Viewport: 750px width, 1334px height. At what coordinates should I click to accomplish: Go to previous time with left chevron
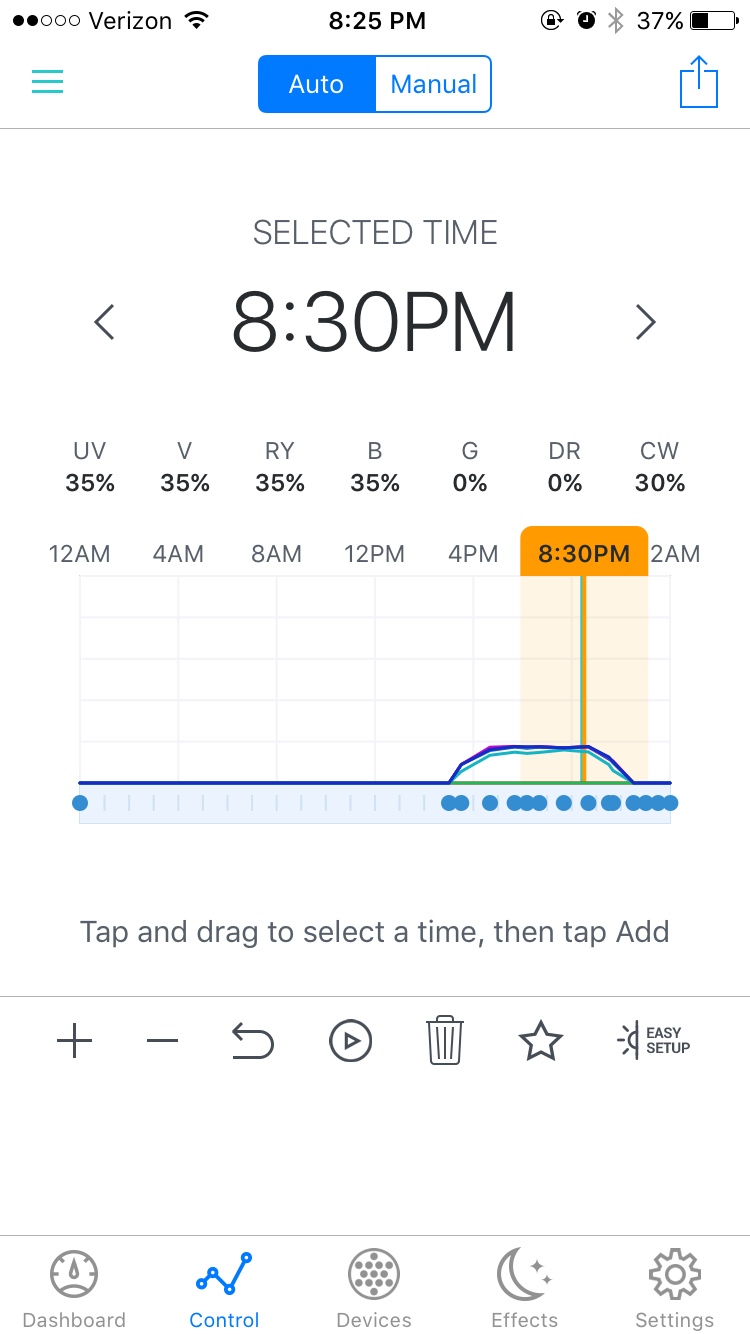pos(104,322)
